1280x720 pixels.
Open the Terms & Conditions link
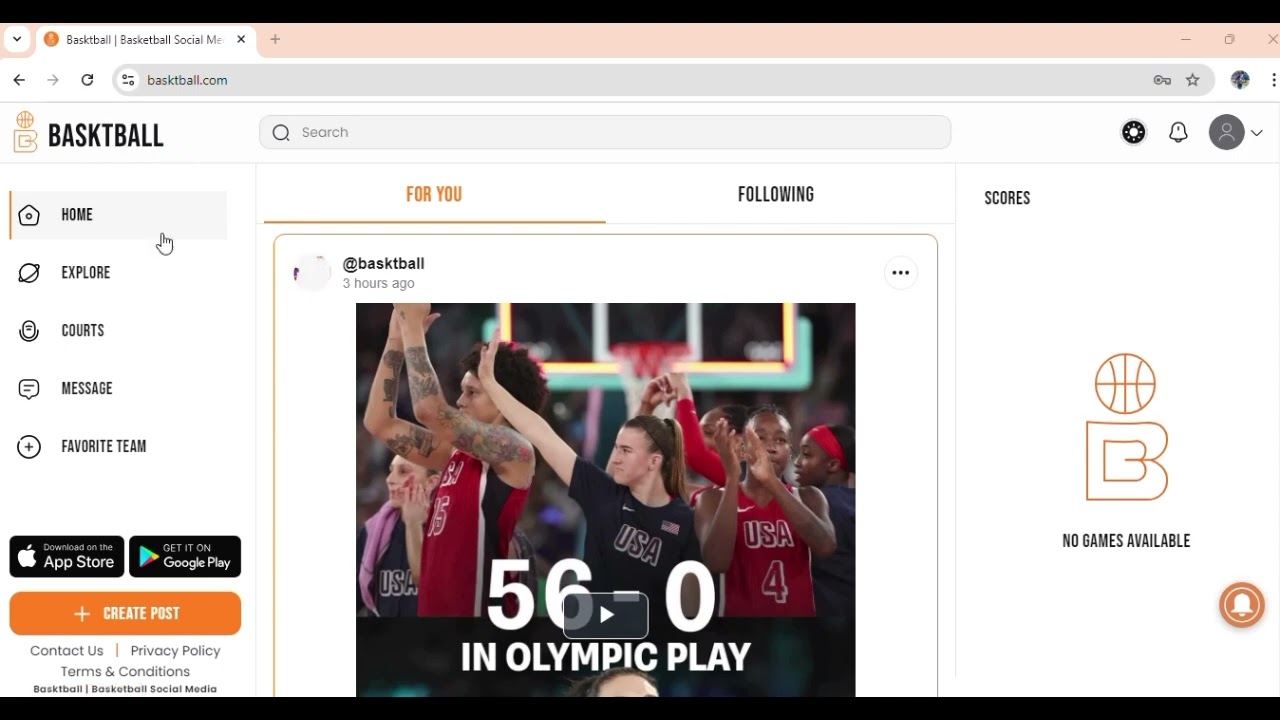pos(125,672)
